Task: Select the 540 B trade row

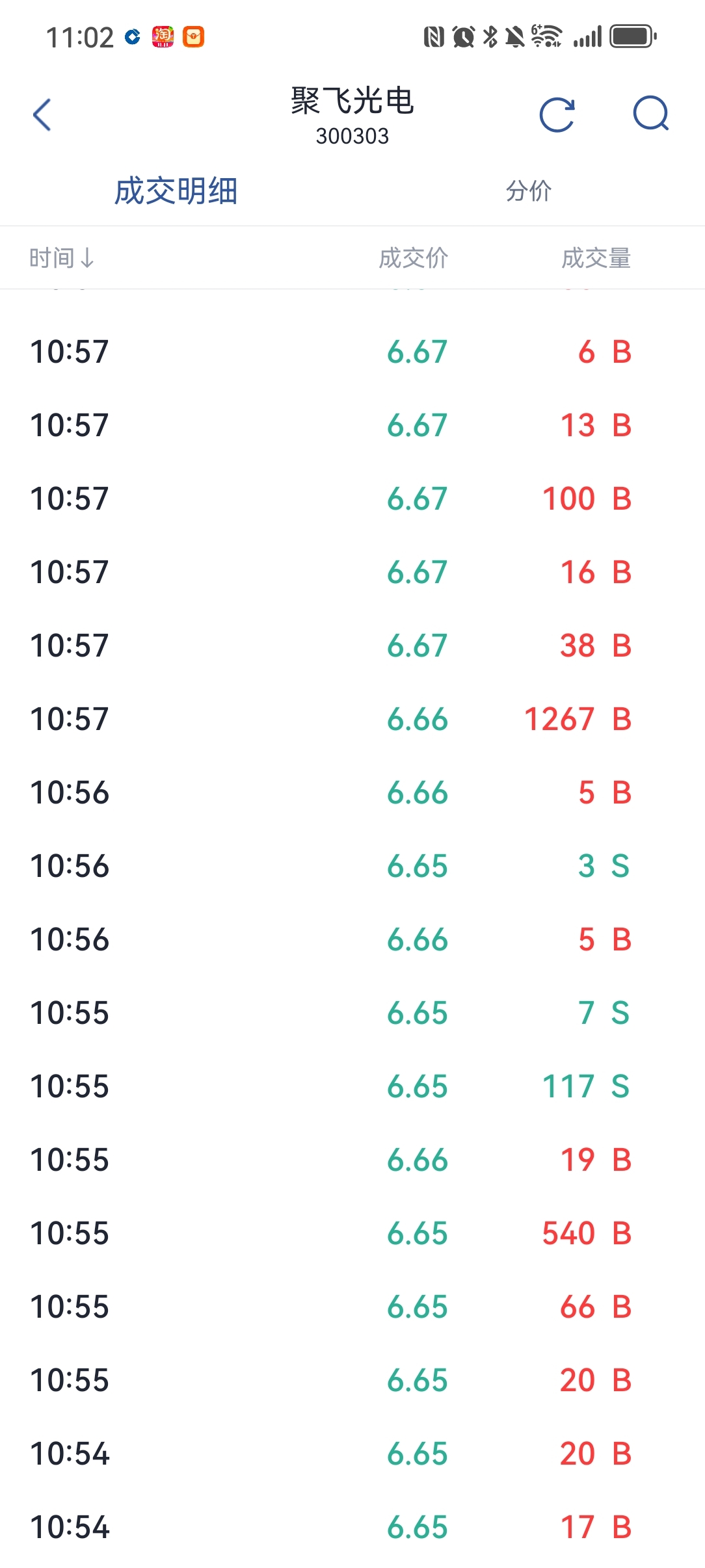Action: tap(352, 1233)
